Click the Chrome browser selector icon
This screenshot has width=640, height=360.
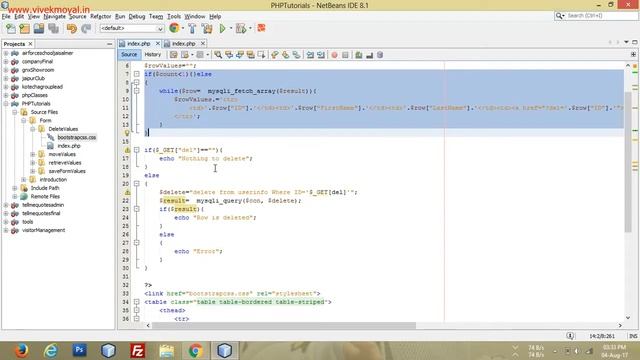[x=174, y=28]
